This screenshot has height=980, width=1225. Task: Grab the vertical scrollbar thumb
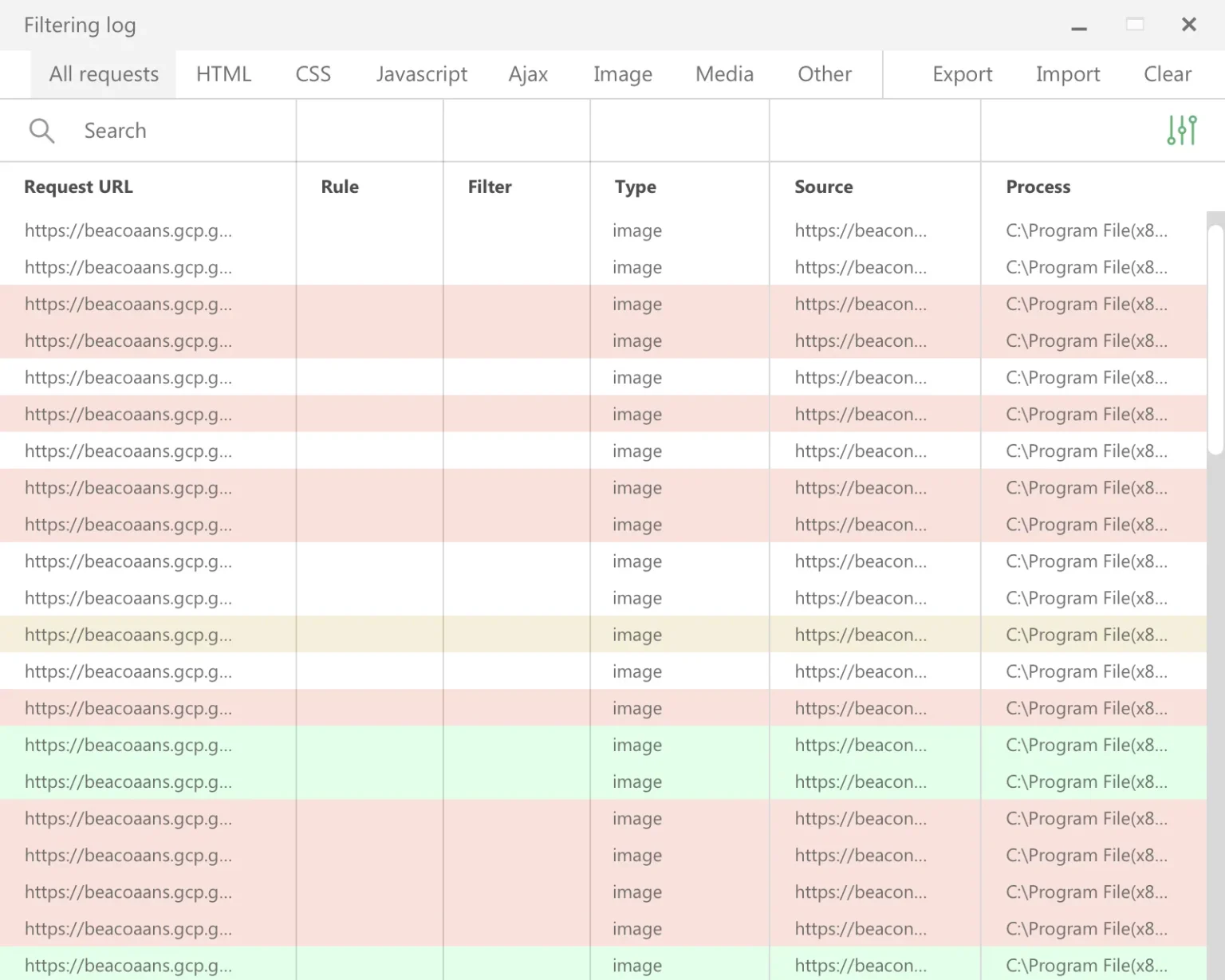1215,339
